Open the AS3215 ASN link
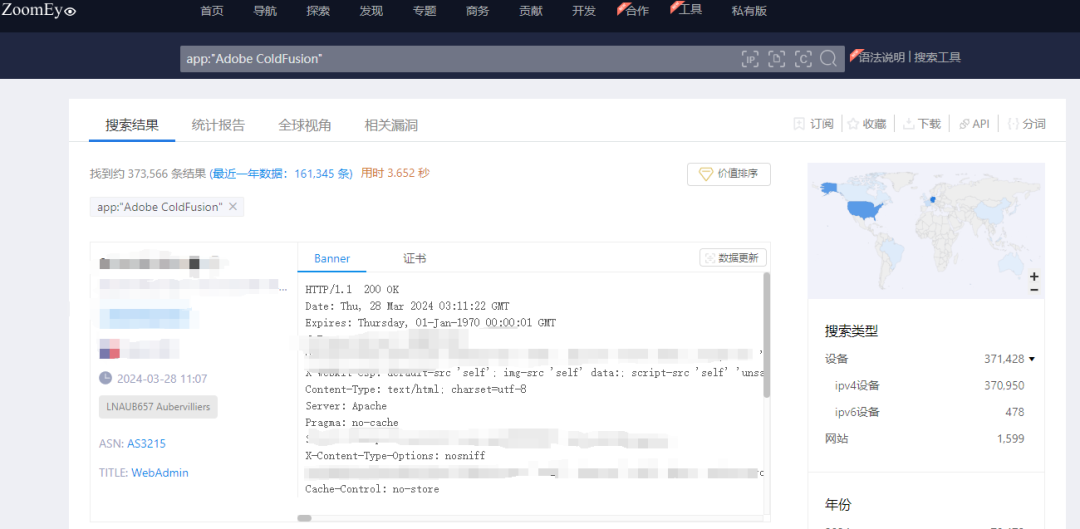This screenshot has height=529, width=1080. click(147, 444)
